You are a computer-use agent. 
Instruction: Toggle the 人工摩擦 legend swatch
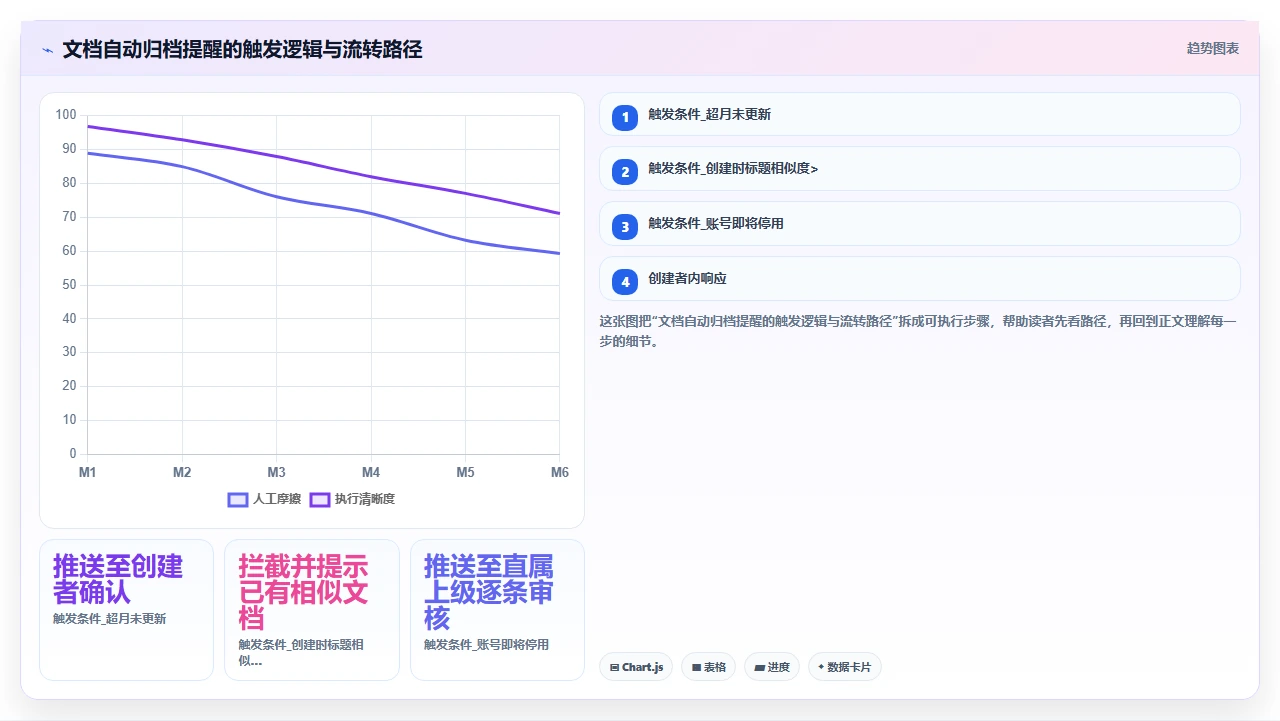[x=238, y=499]
